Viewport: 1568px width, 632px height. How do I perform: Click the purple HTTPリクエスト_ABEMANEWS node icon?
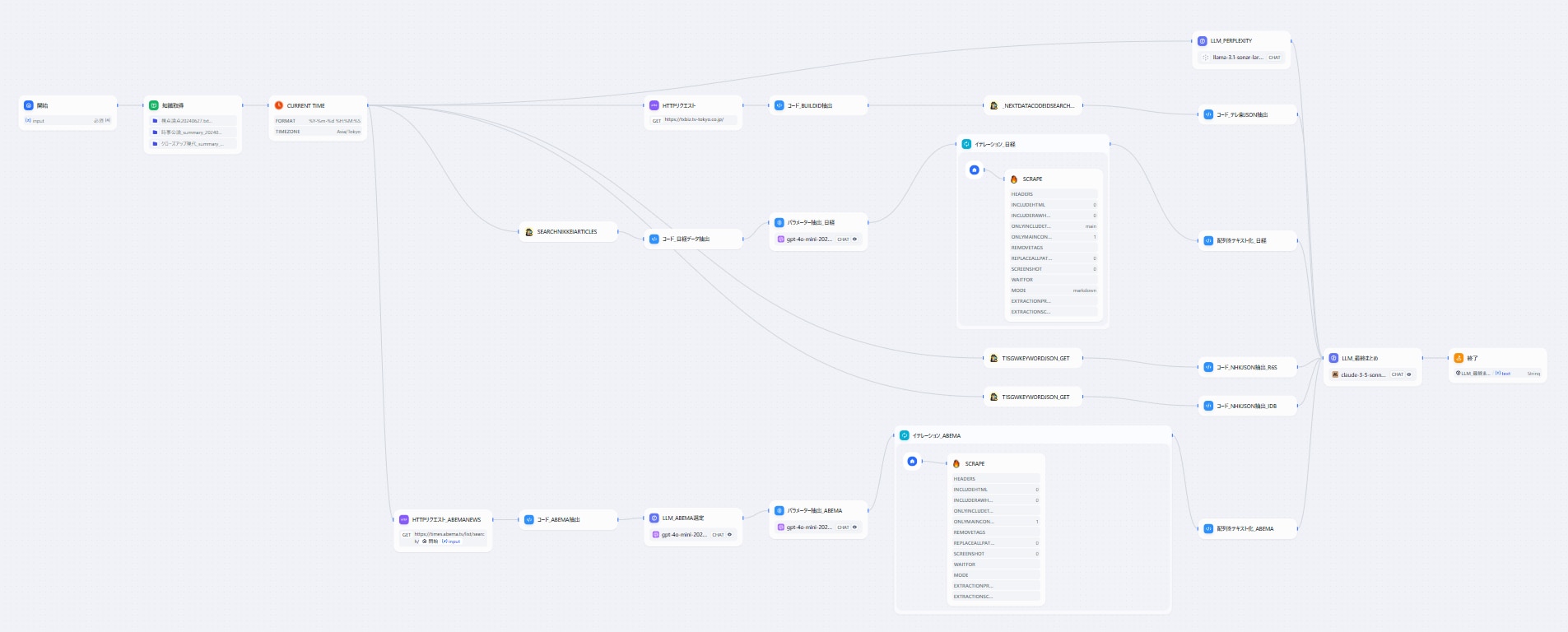[x=404, y=519]
